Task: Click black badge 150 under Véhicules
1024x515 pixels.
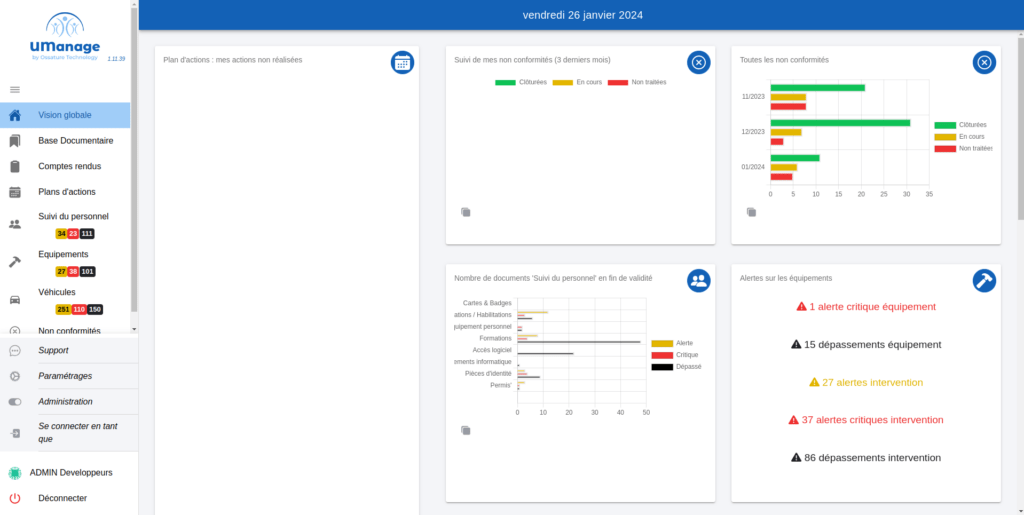Action: click(x=95, y=309)
